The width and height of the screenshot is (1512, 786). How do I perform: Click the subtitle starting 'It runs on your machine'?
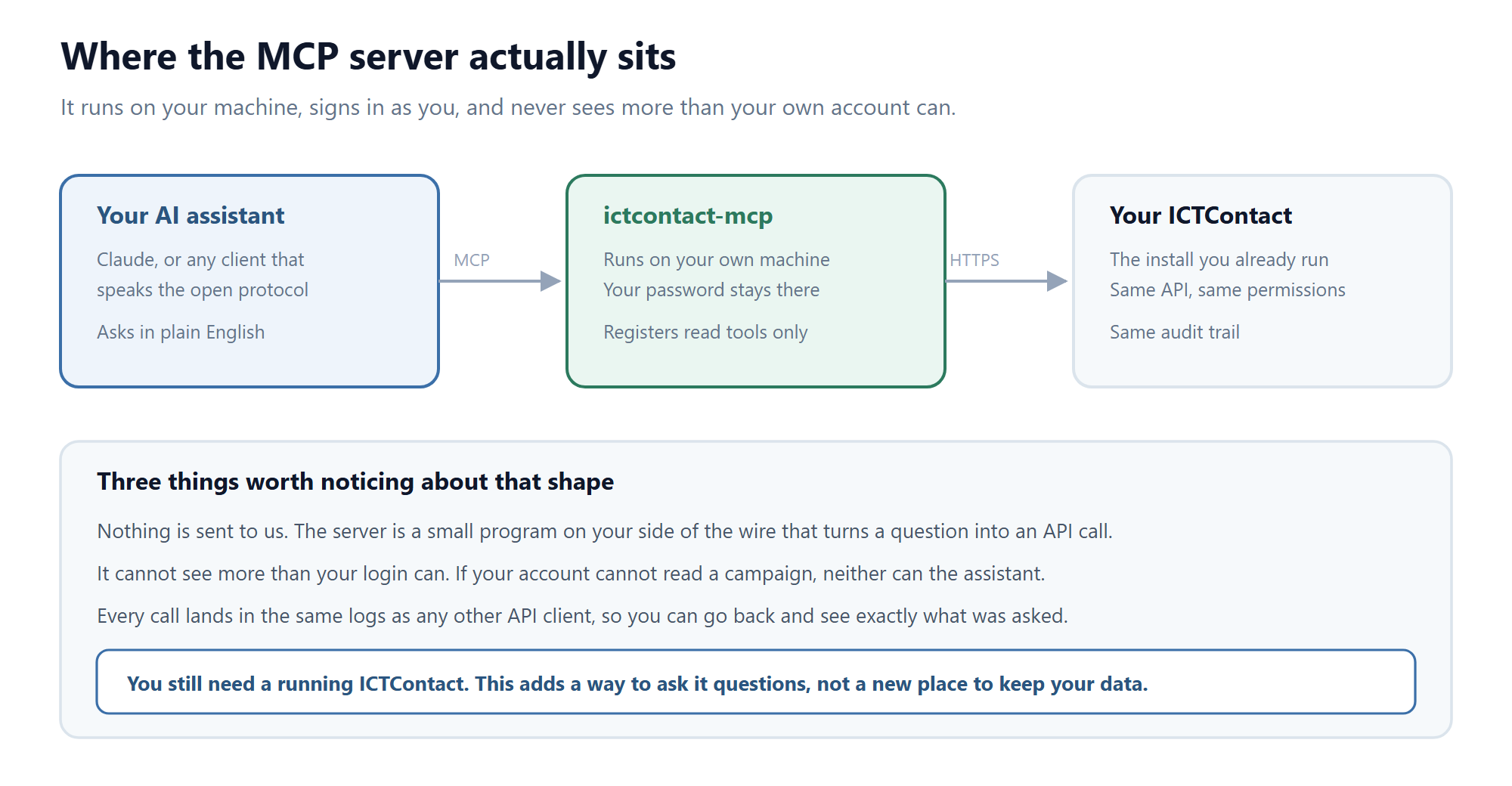508,107
